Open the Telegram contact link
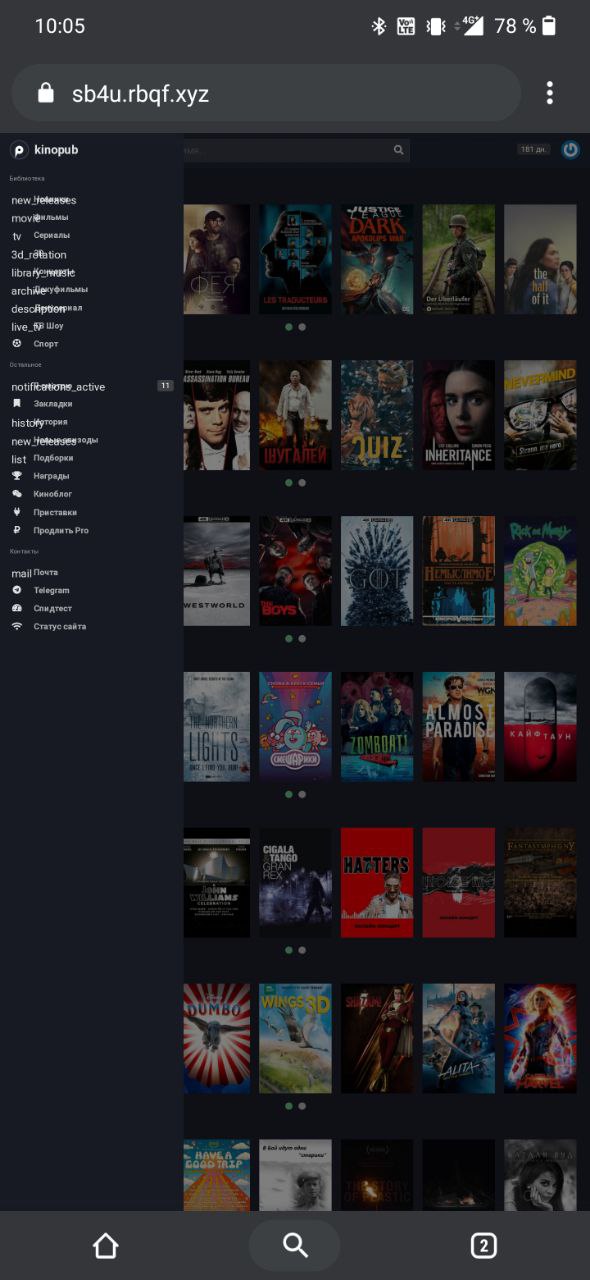The height and width of the screenshot is (1280, 590). (x=52, y=590)
